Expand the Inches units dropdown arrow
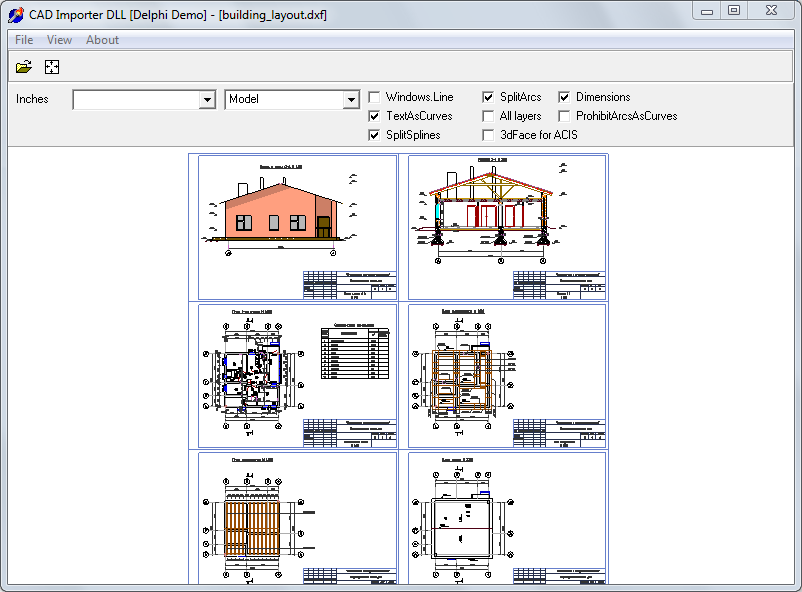Screen dimensions: 802x592 (207, 99)
